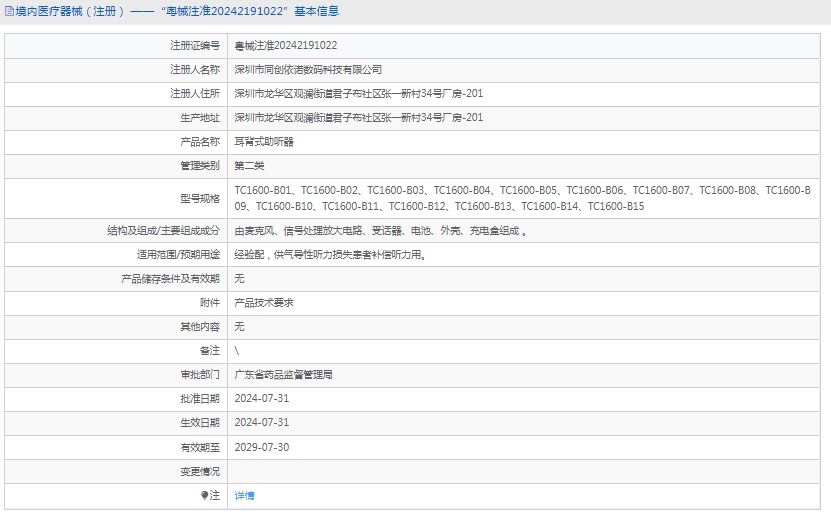Click the 注册证编号 row label
The height and width of the screenshot is (514, 831).
coord(194,46)
